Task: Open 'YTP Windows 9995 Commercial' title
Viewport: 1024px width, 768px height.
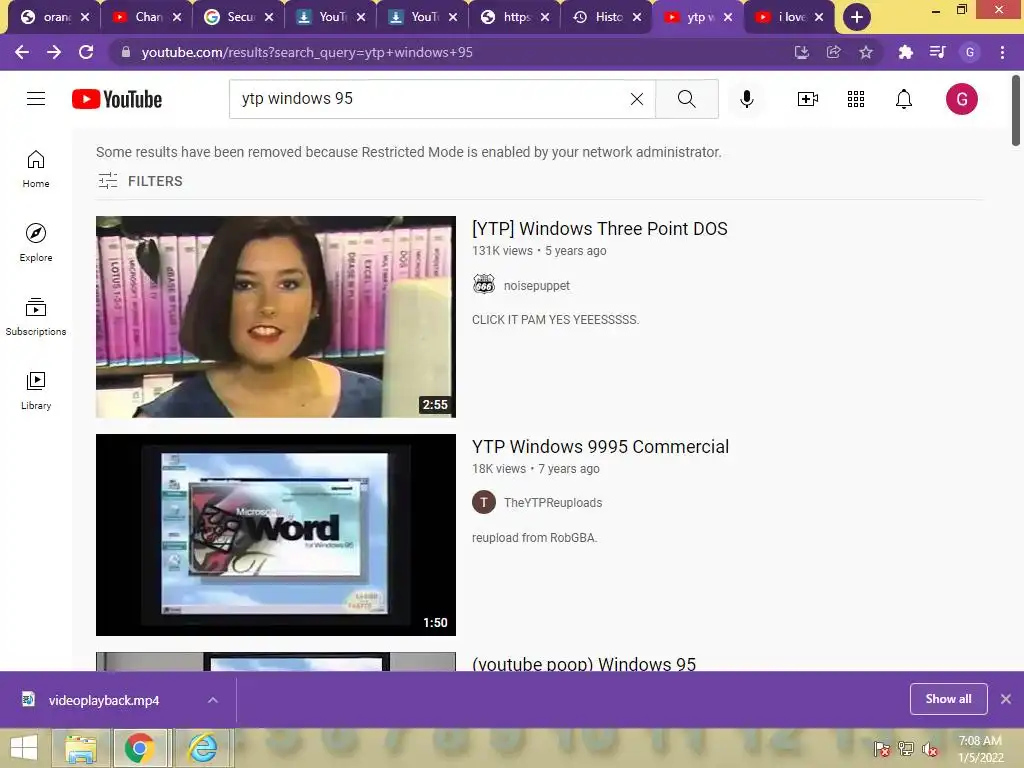Action: click(600, 447)
